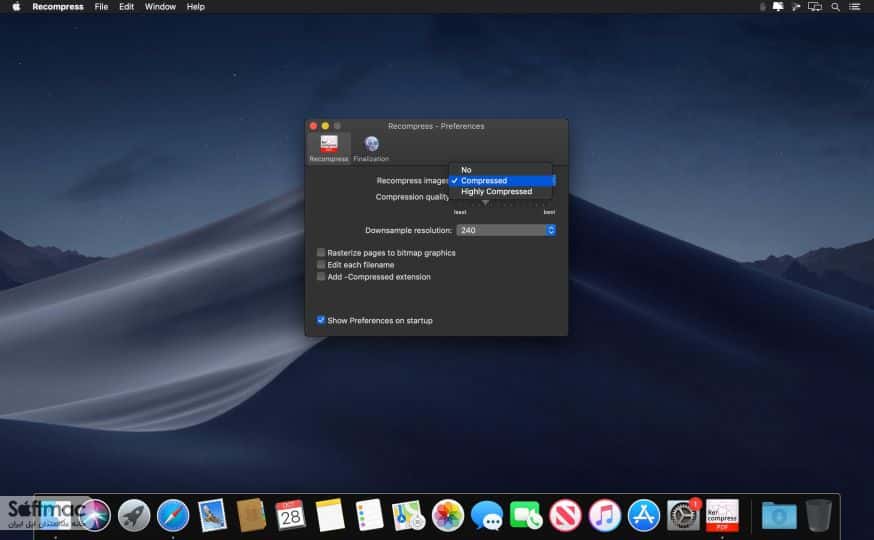Switch to the Finalization preferences tab

tap(371, 148)
